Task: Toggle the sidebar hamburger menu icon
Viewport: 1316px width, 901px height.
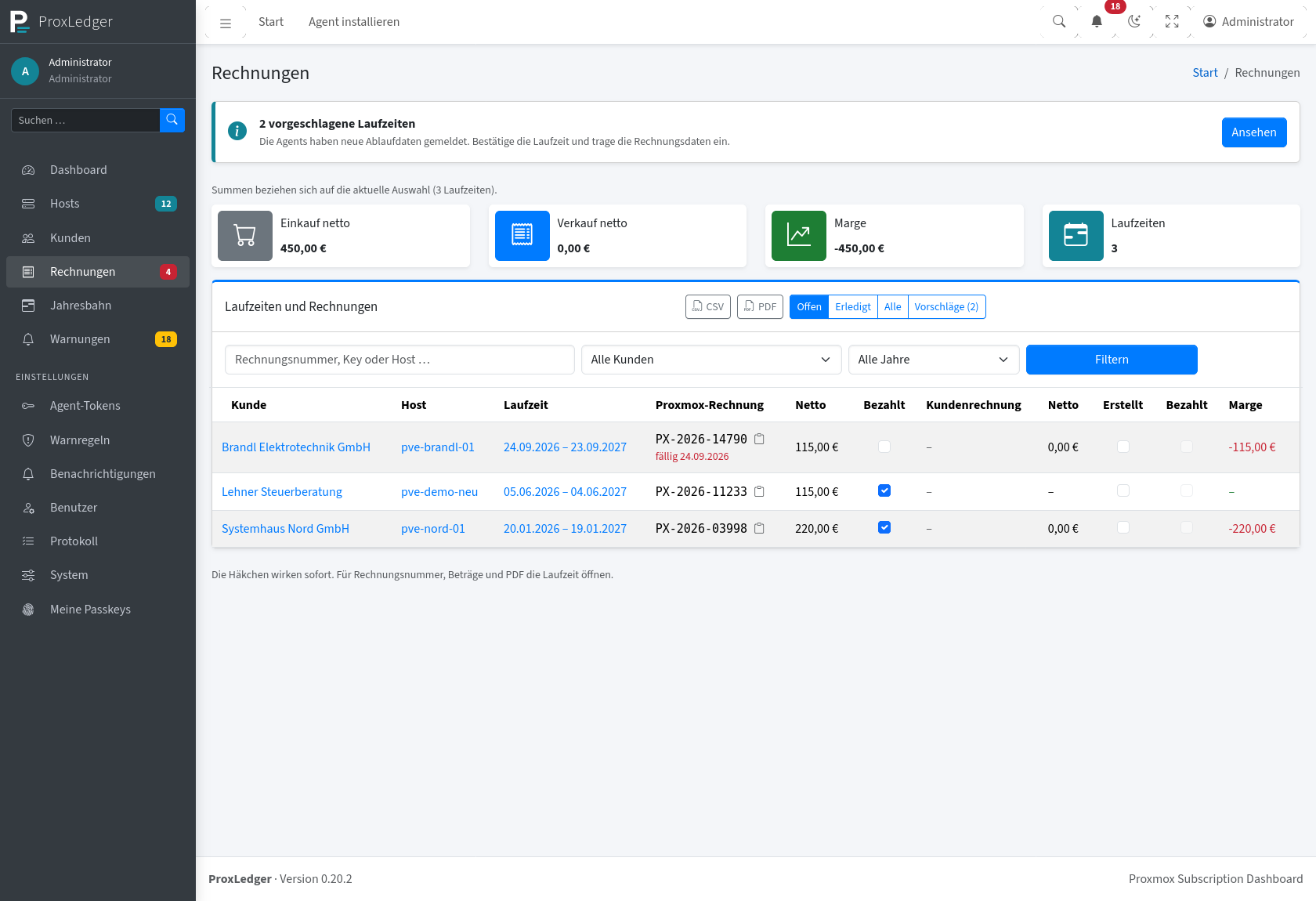Action: coord(226,23)
